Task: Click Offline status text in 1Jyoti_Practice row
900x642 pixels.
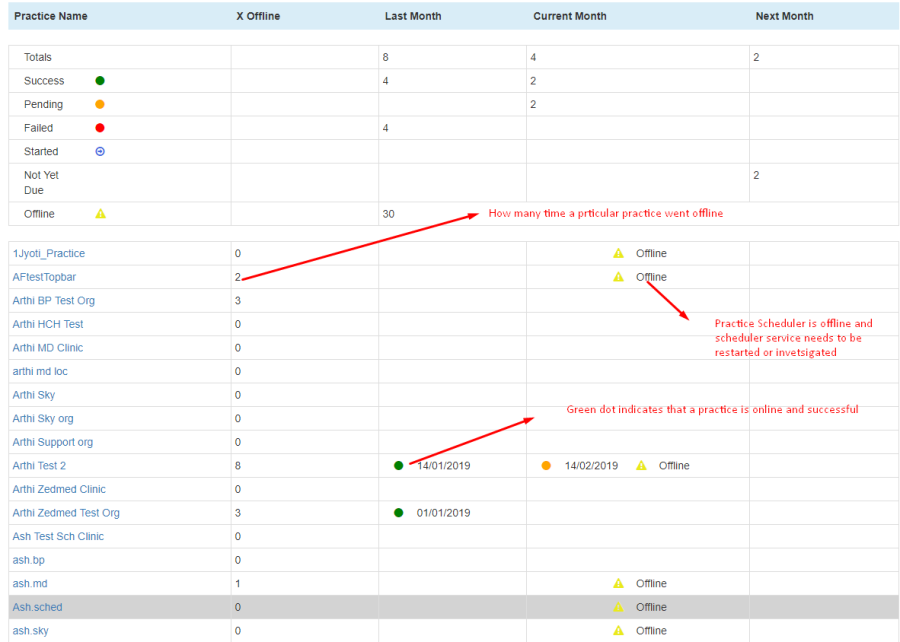Action: 651,254
